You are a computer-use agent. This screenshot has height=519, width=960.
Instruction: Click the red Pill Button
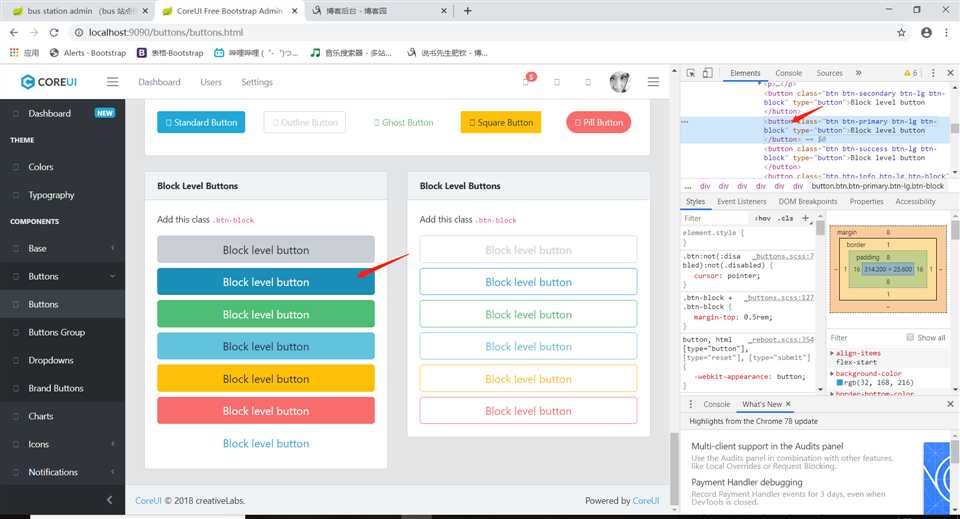point(598,122)
